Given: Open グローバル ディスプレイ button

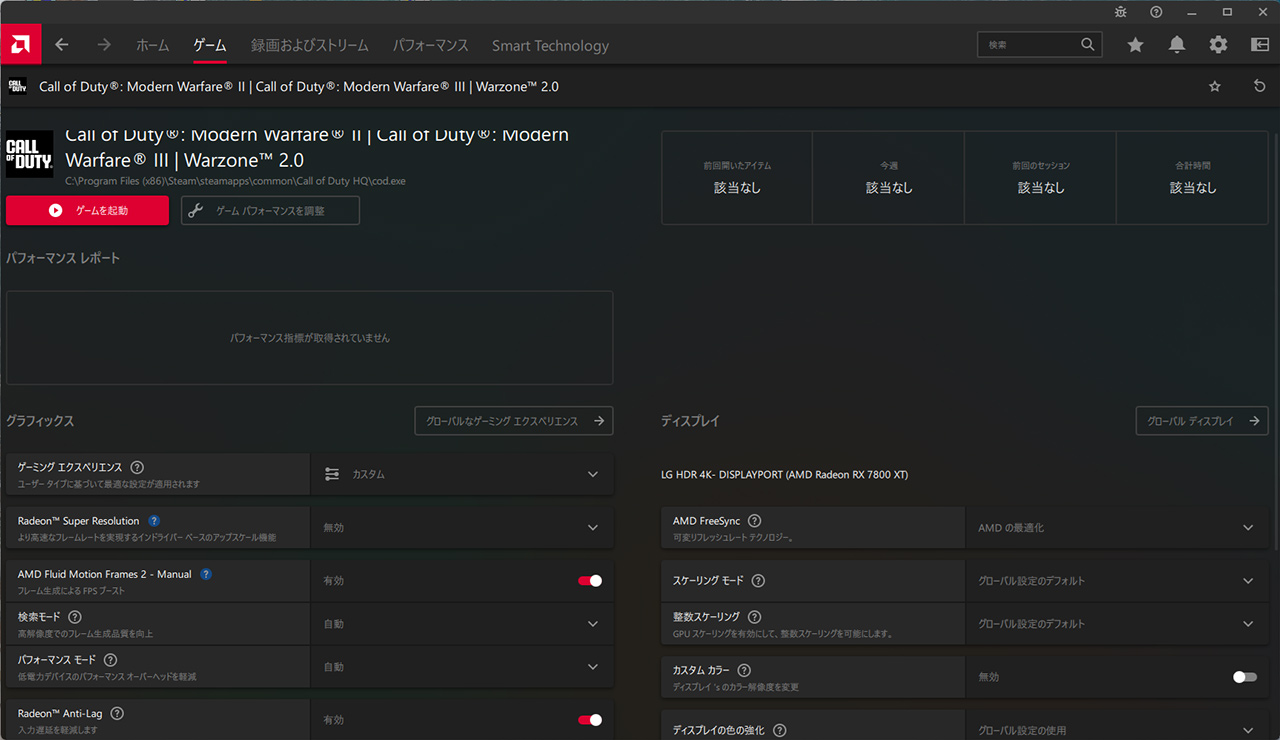Looking at the screenshot, I should 1202,421.
